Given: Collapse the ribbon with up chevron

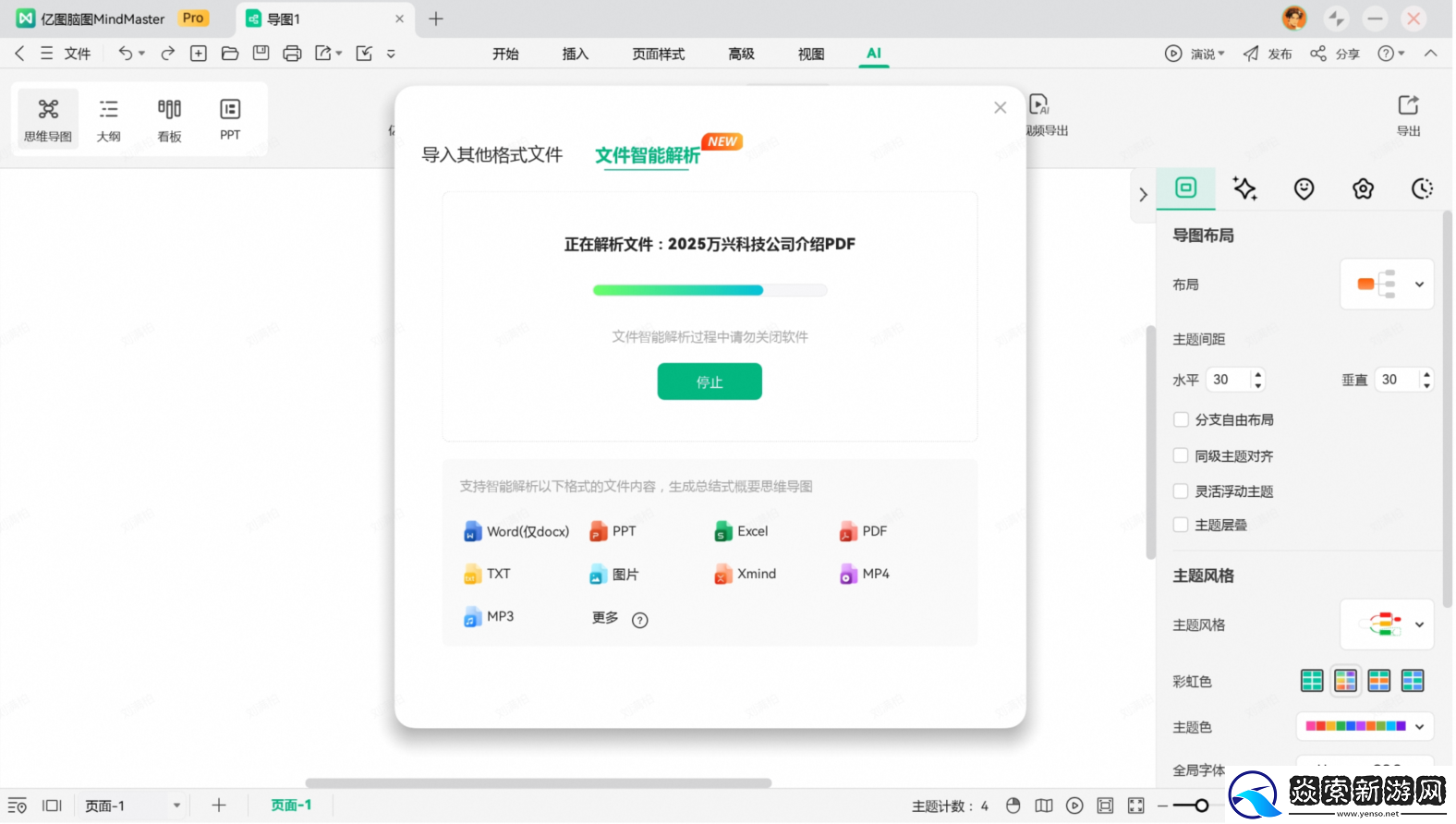Looking at the screenshot, I should tap(1430, 54).
